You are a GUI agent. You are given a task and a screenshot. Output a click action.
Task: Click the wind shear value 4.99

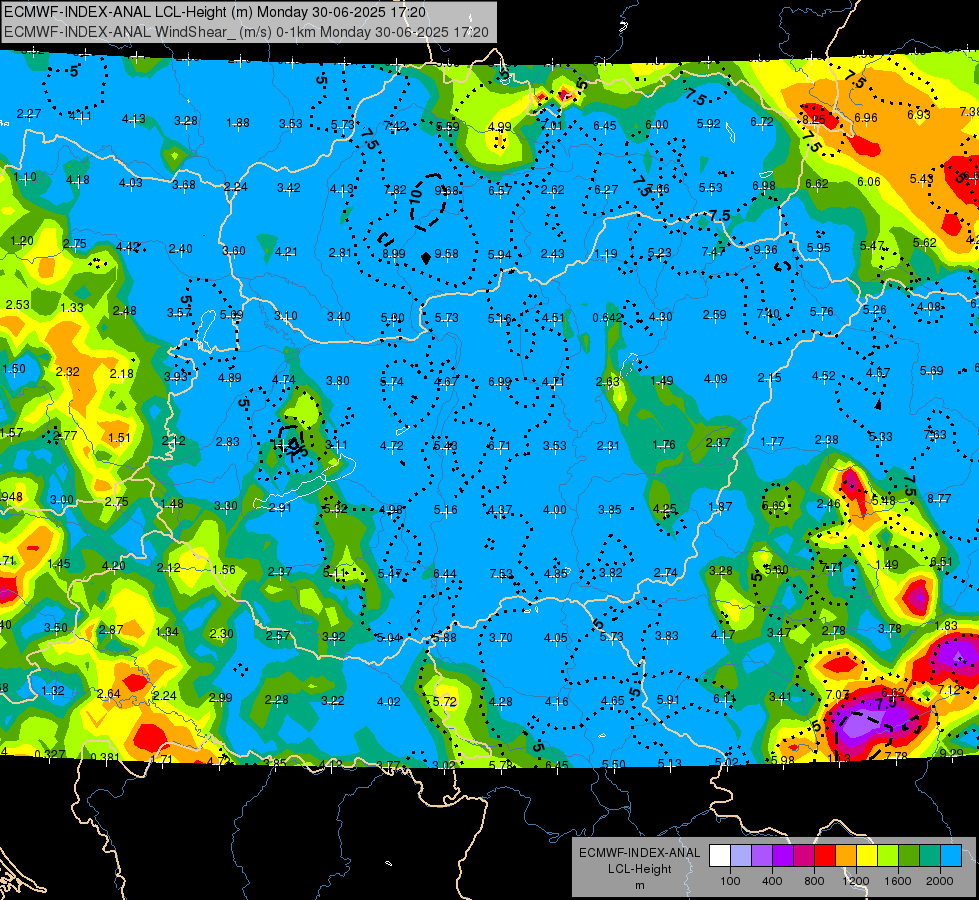(499, 127)
